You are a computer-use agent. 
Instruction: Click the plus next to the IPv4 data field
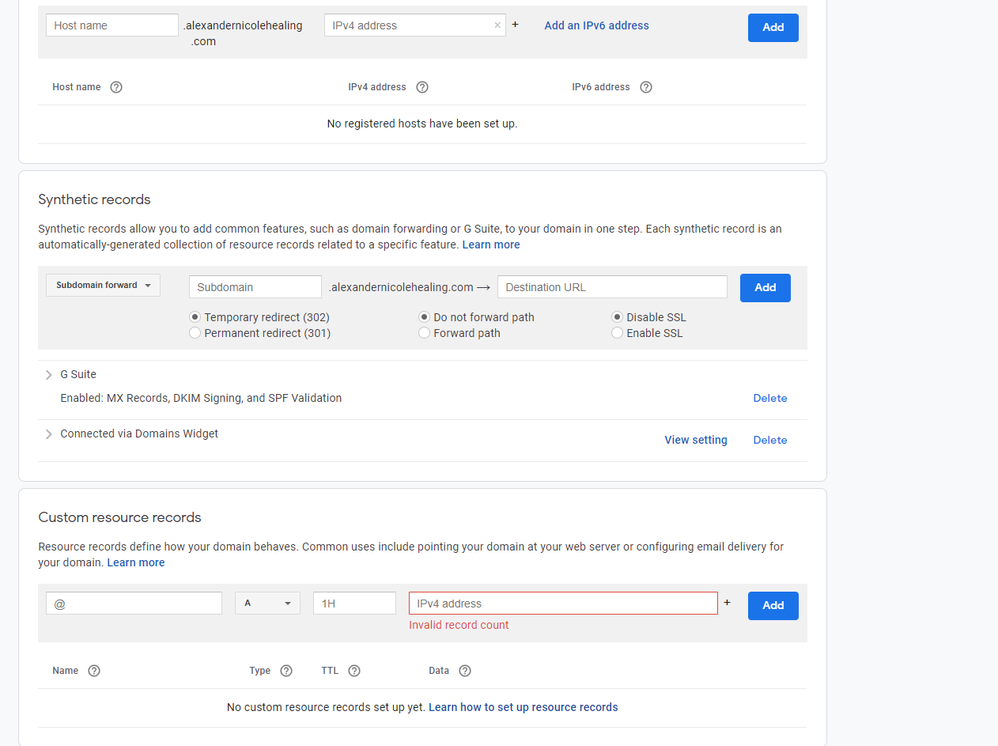(727, 601)
